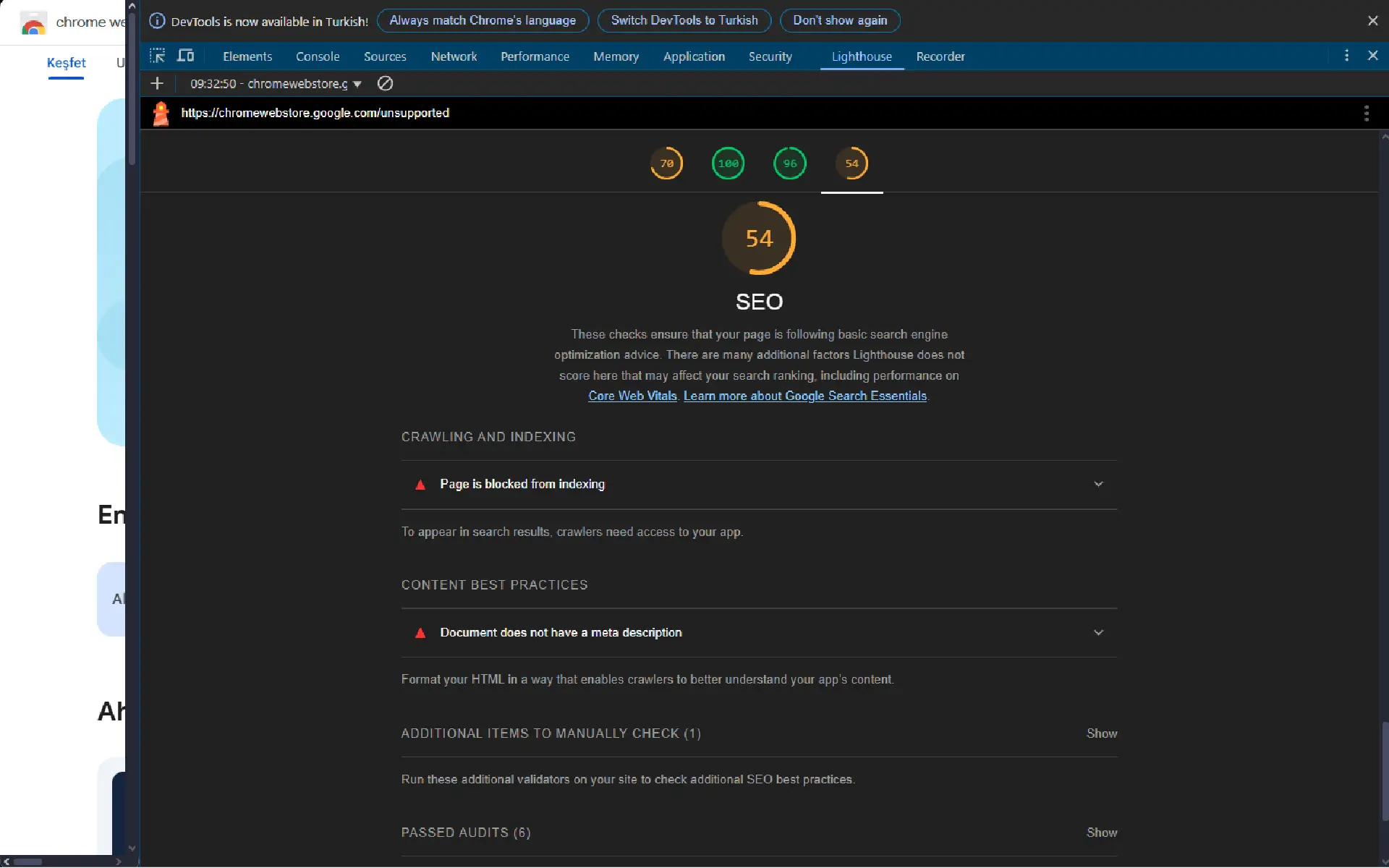Open the report selector dropdown 09:32:50
The height and width of the screenshot is (868, 1389).
coord(276,84)
